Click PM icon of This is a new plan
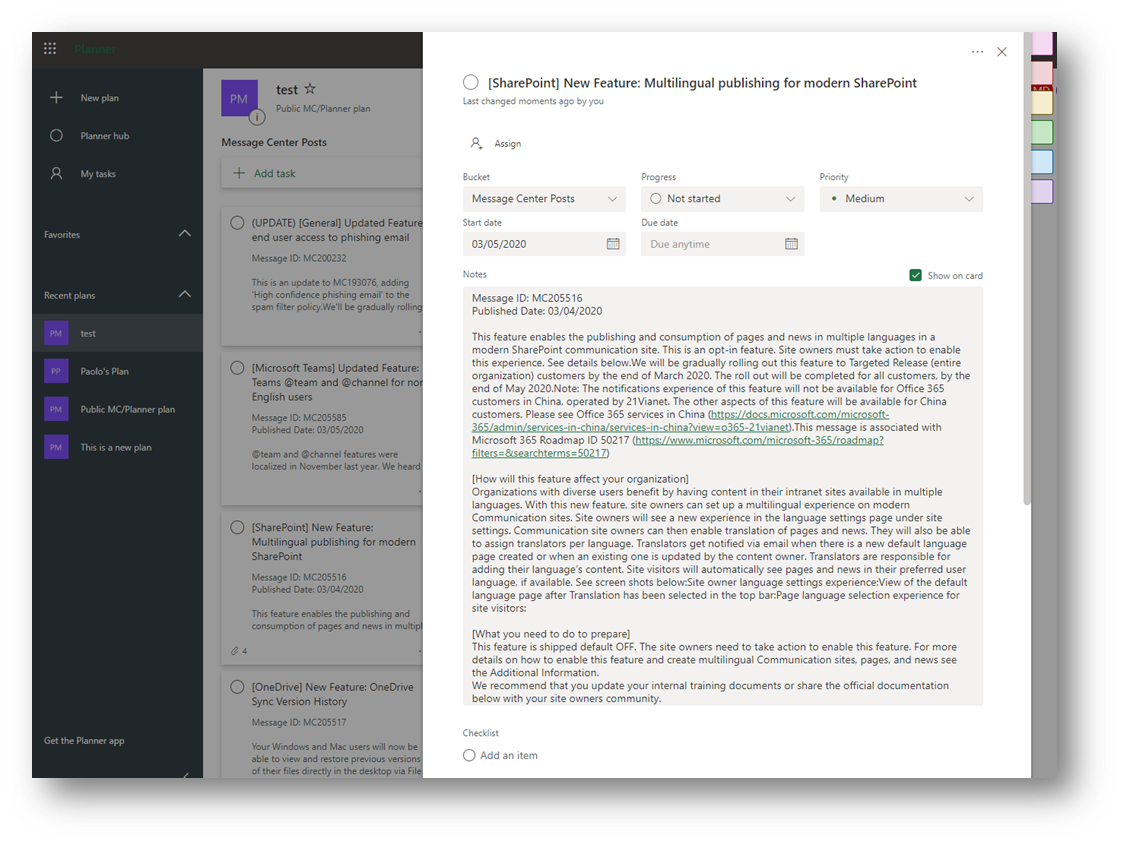Image resolution: width=1122 pixels, height=843 pixels. click(57, 447)
